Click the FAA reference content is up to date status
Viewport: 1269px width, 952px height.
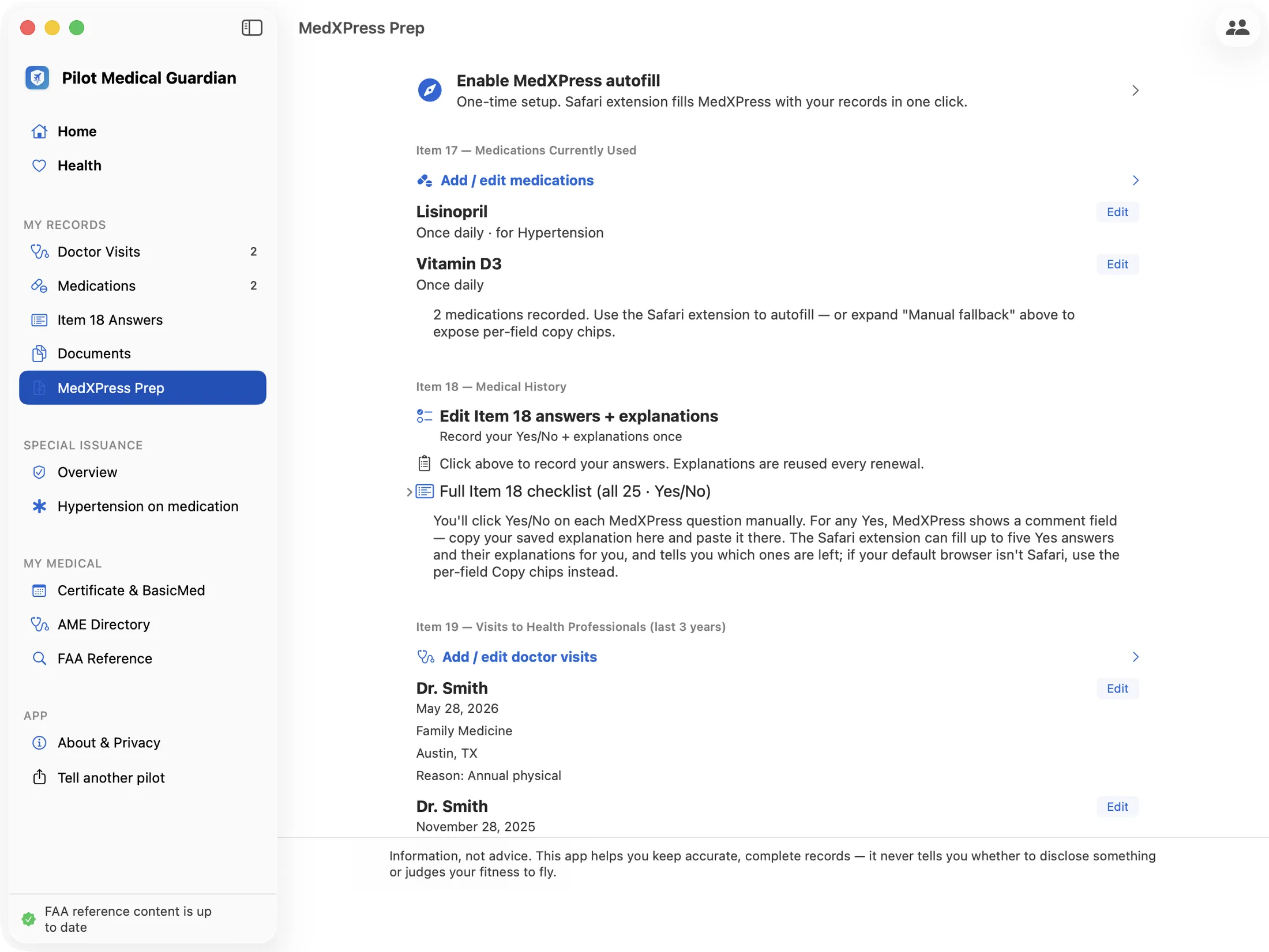(128, 919)
